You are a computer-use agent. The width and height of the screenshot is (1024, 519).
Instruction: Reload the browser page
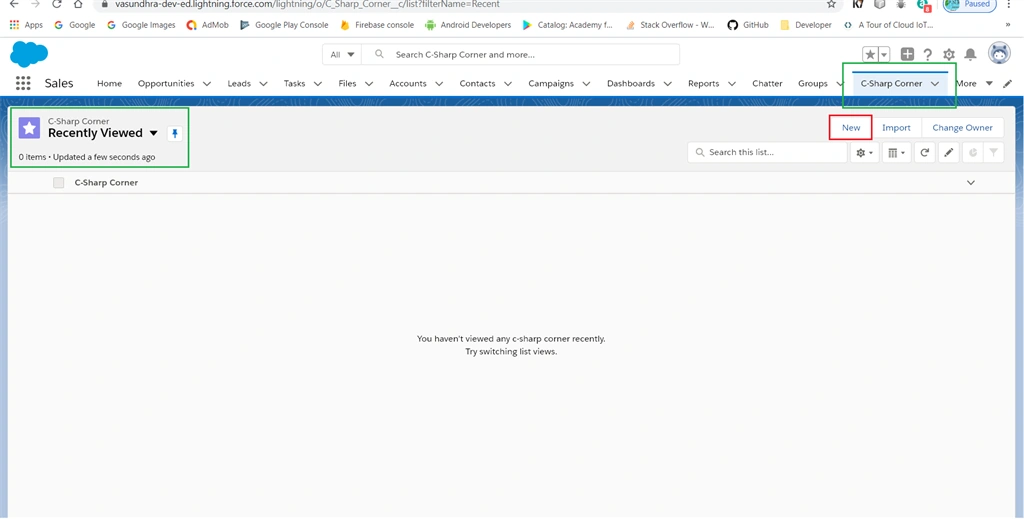[x=57, y=4]
